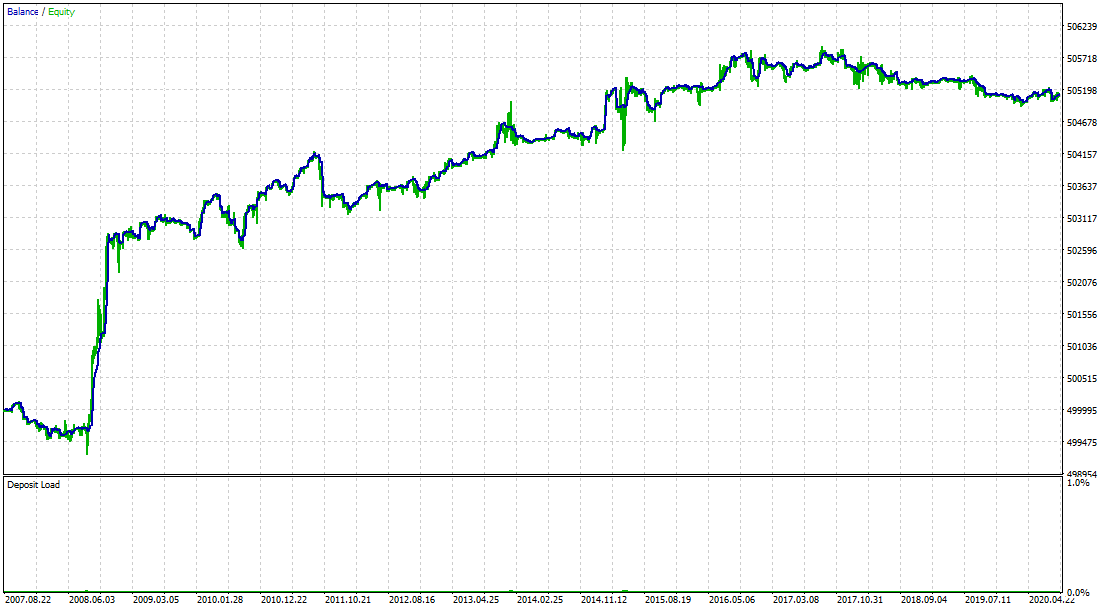The image size is (1098, 608).
Task: Click the 2018.09.04 date label
Action: [x=924, y=600]
